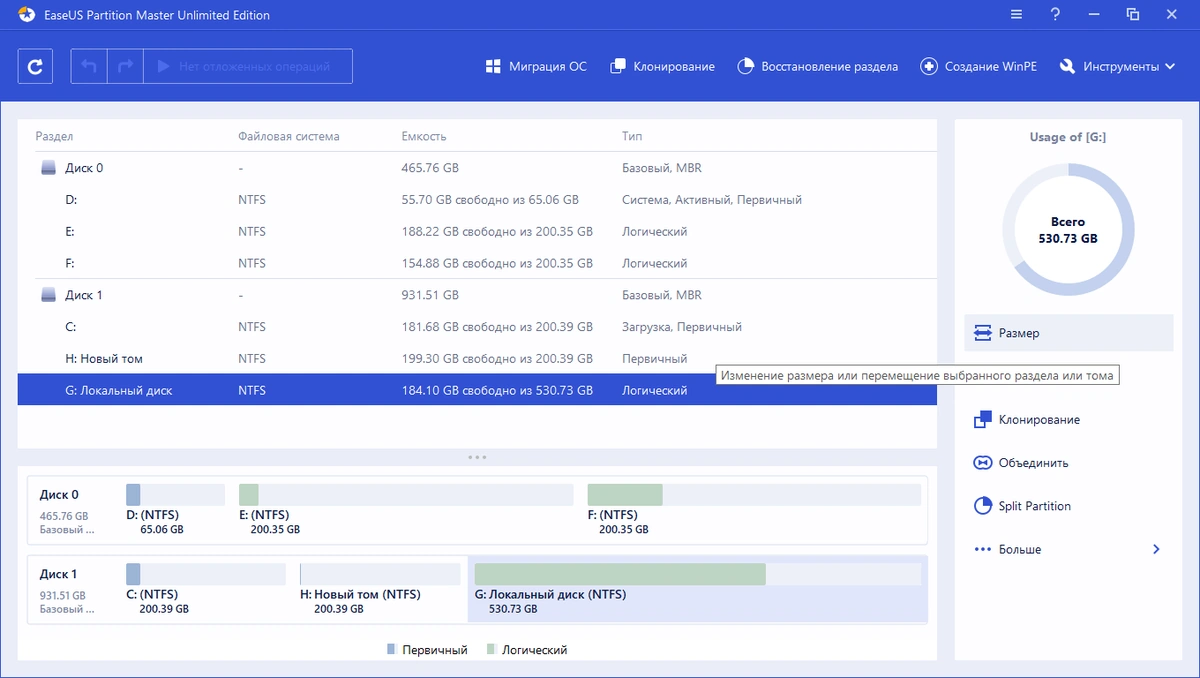Click 55.70 GB свободно из 65.06 GB
This screenshot has width=1200, height=678.
click(489, 200)
